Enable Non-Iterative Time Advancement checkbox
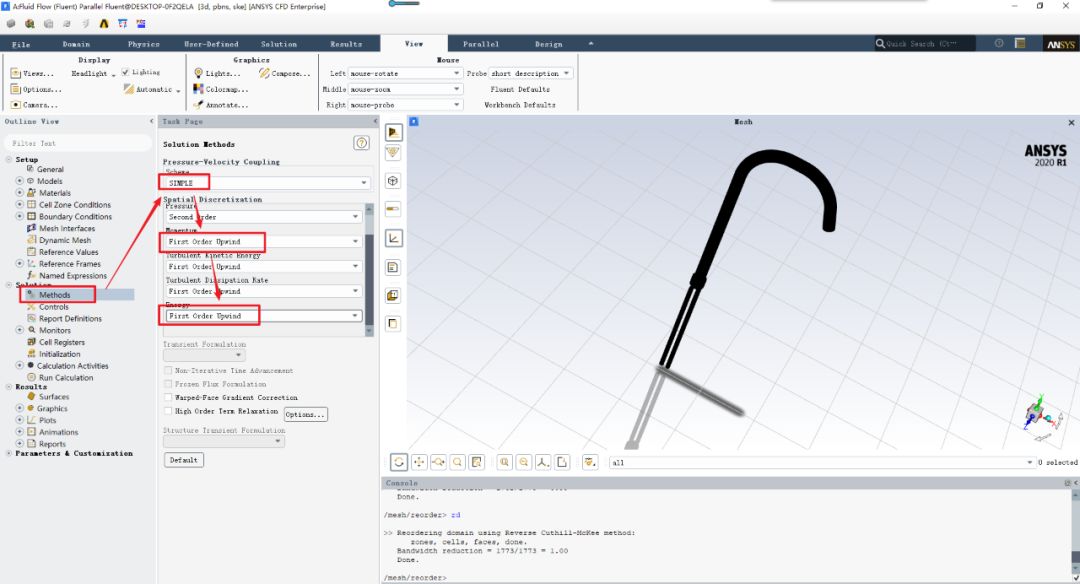This screenshot has height=584, width=1080. point(168,371)
